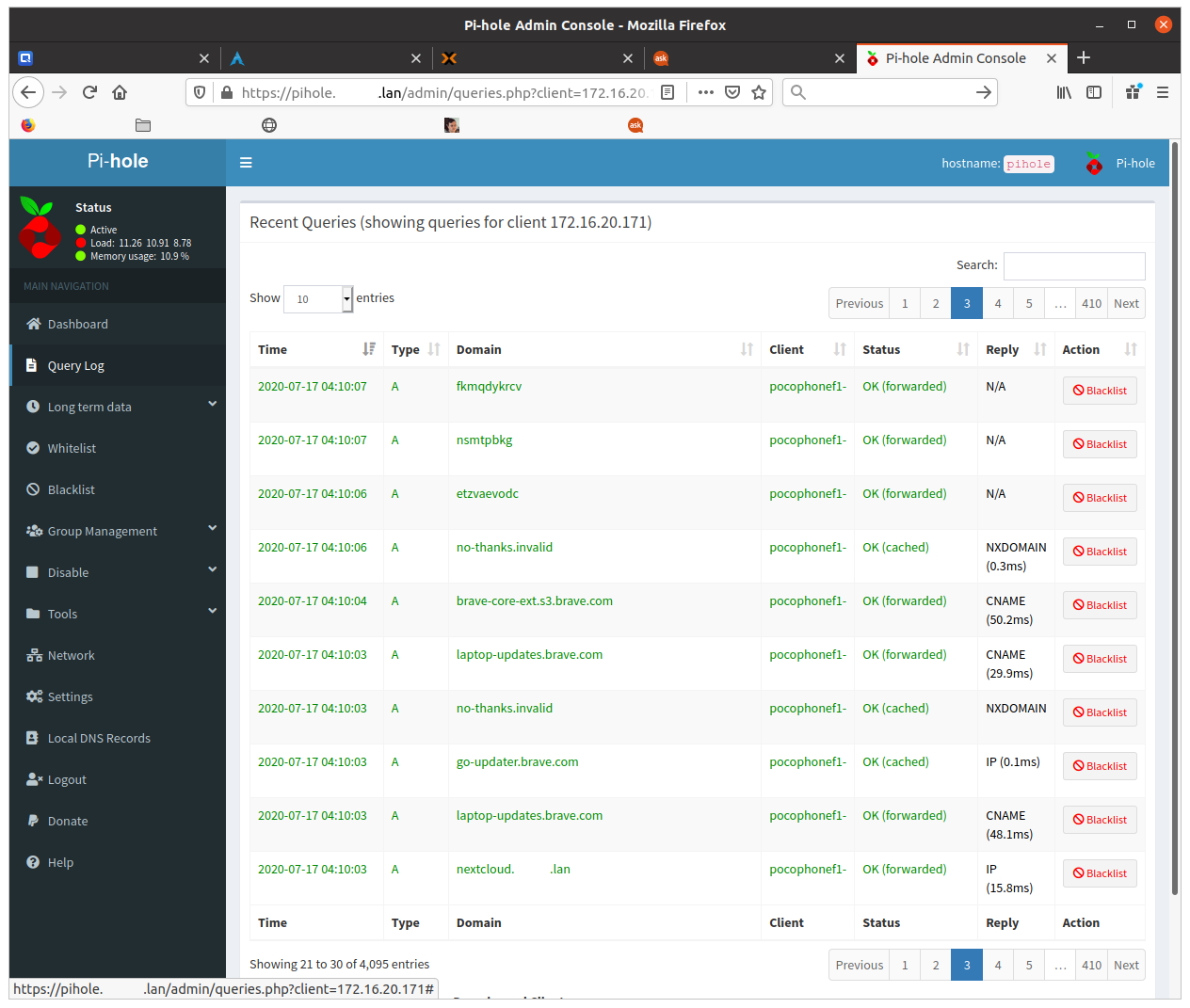Toggle Reader View in address bar
Image resolution: width=1190 pixels, height=1008 pixels.
[667, 92]
